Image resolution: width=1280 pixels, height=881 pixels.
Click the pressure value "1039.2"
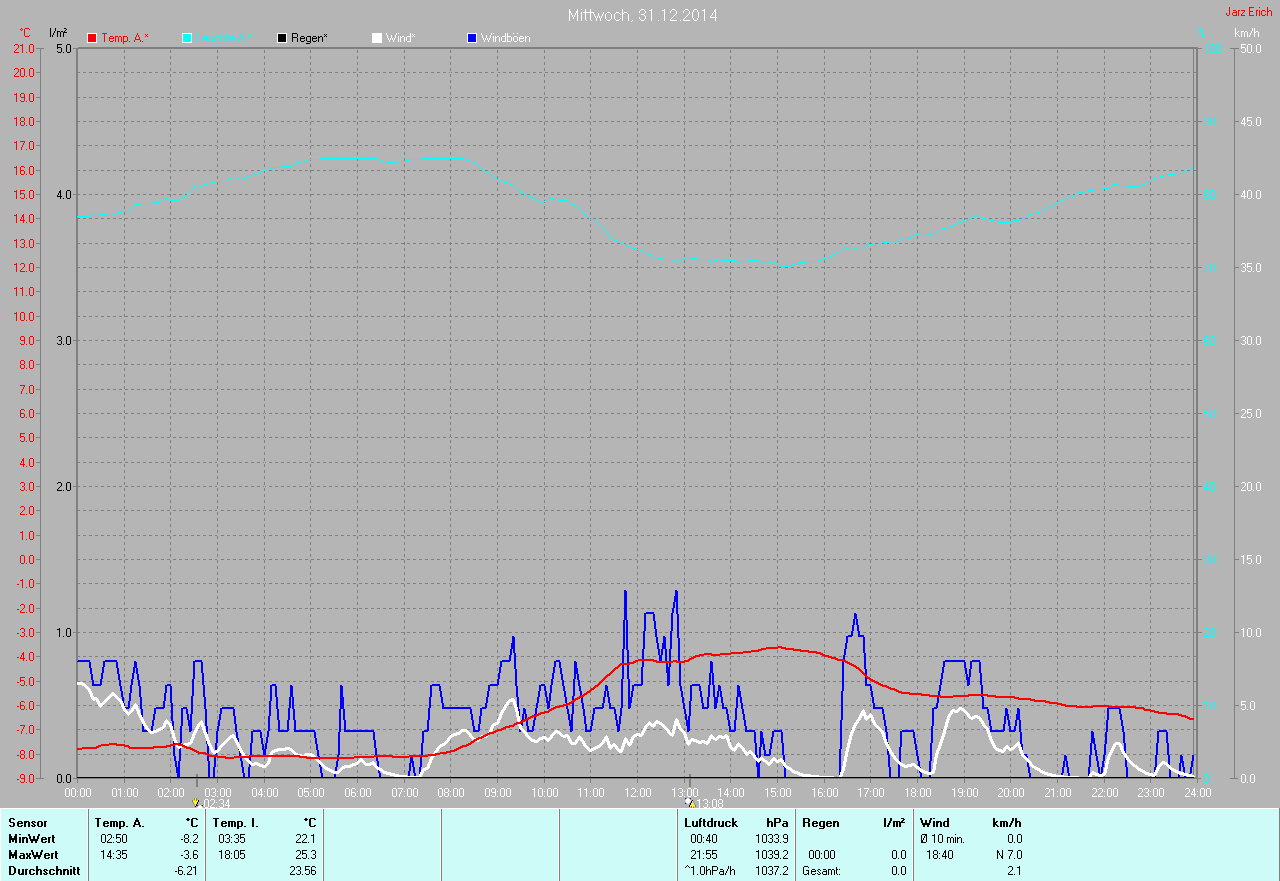pos(771,855)
